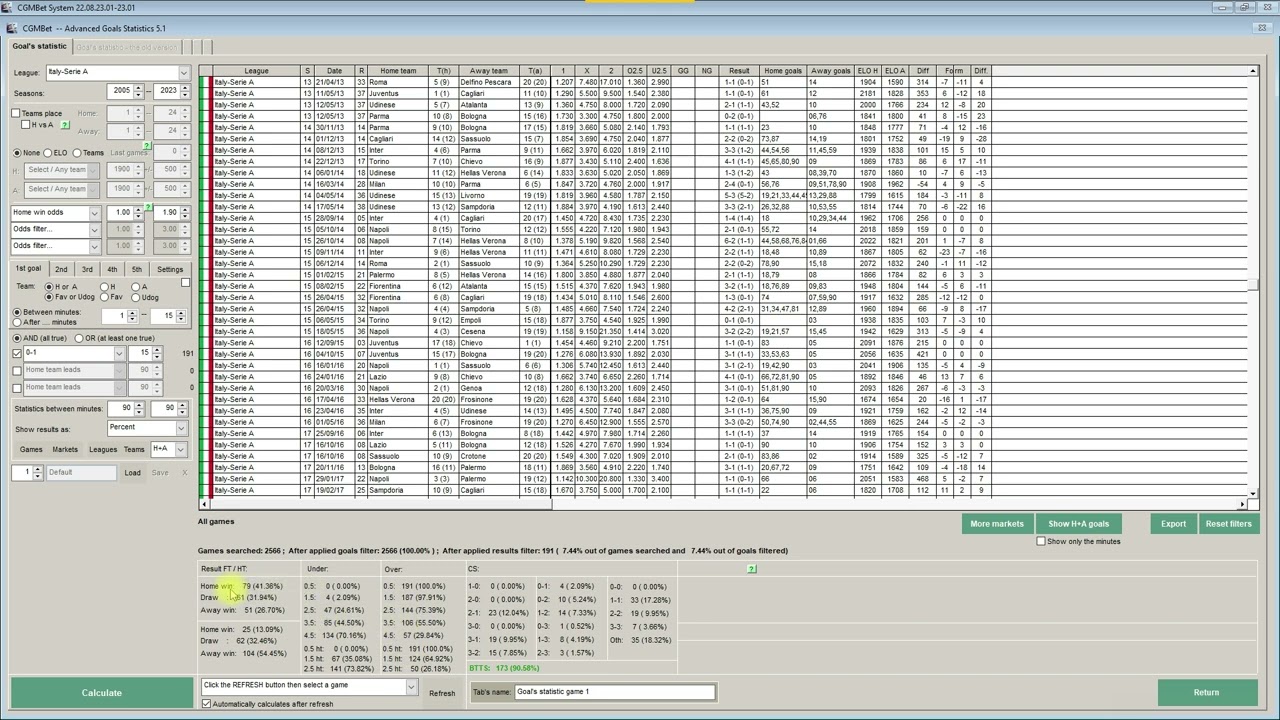The height and width of the screenshot is (720, 1280).
Task: Click the table's vertical scrollbar
Action: pyautogui.click(x=1253, y=285)
